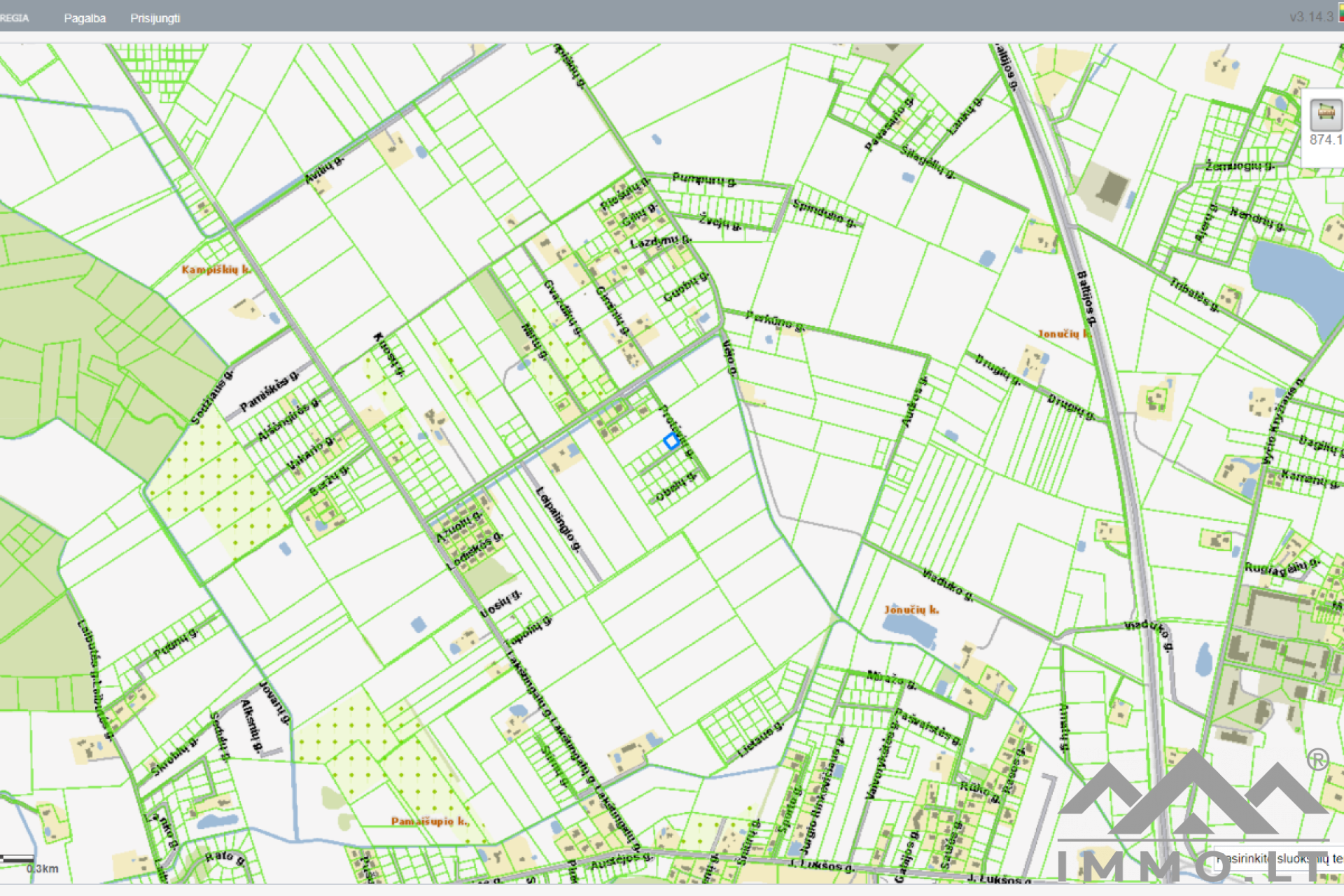Click the Aušros g. street label

click(x=914, y=402)
